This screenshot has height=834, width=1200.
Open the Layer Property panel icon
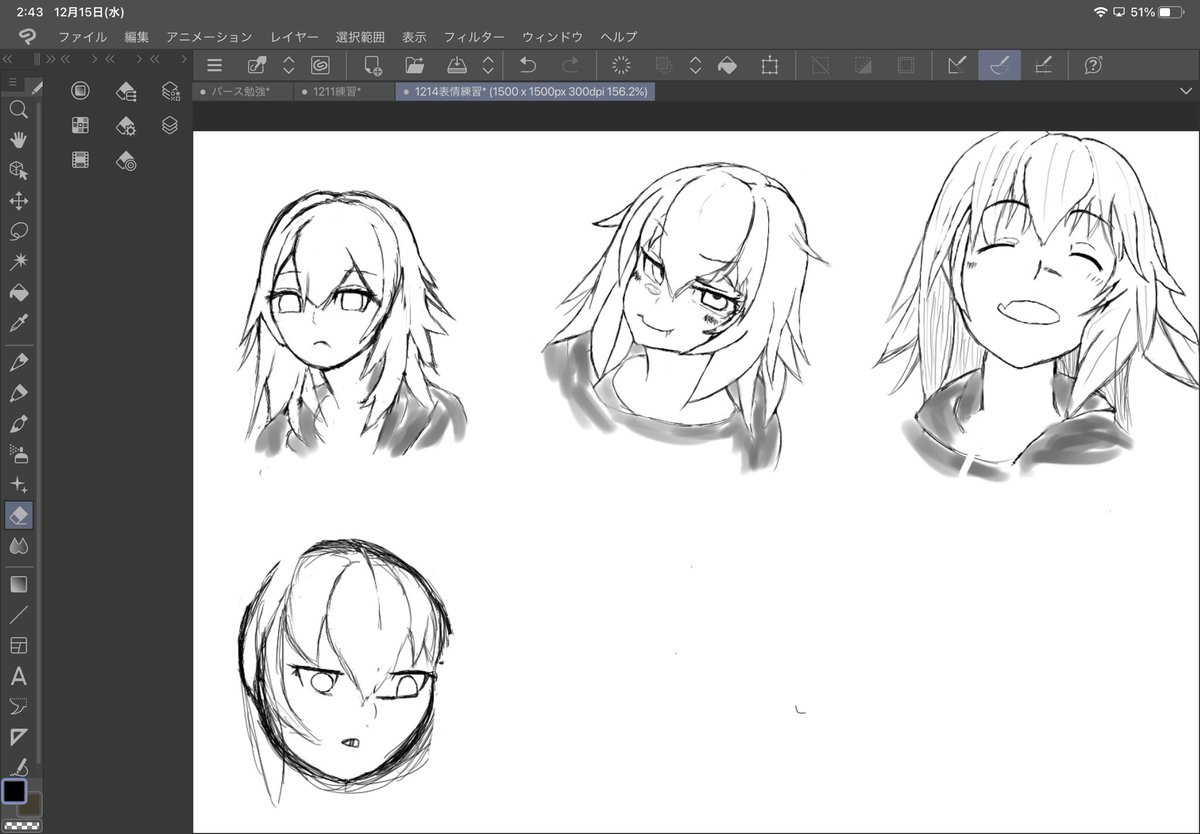170,91
